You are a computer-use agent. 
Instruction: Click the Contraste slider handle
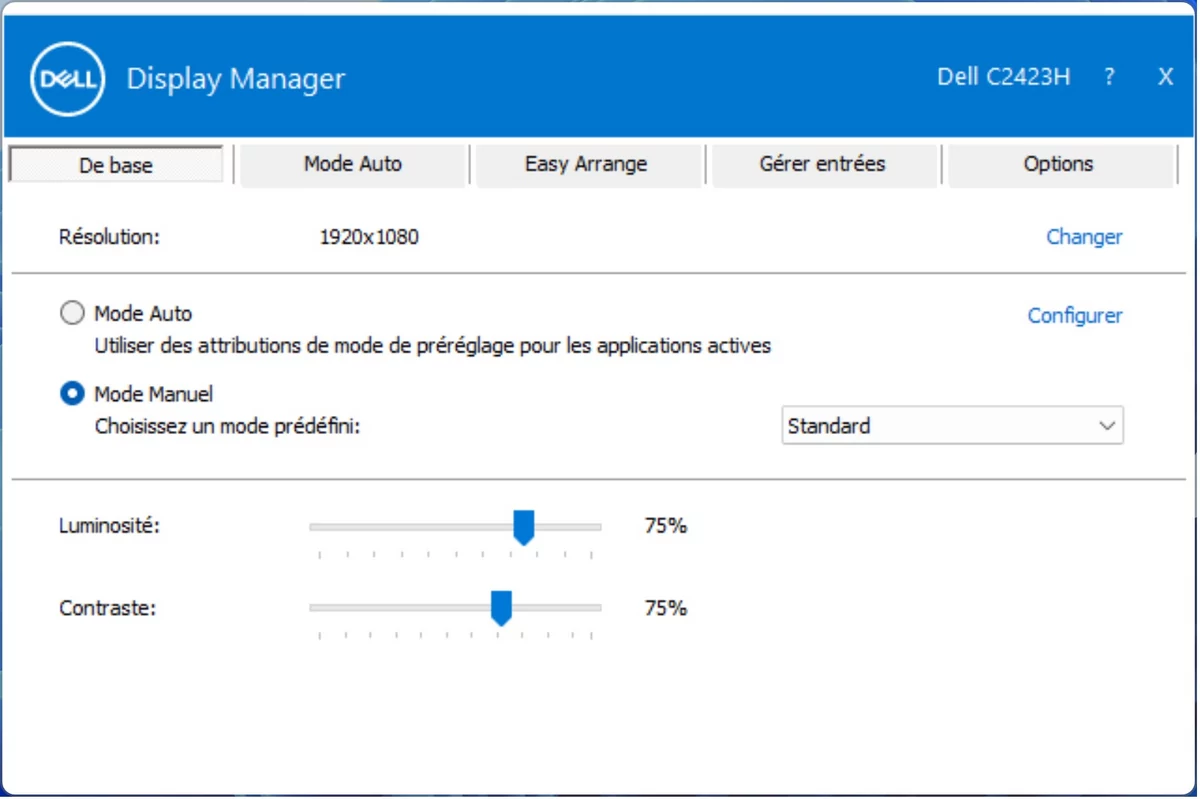[501, 608]
